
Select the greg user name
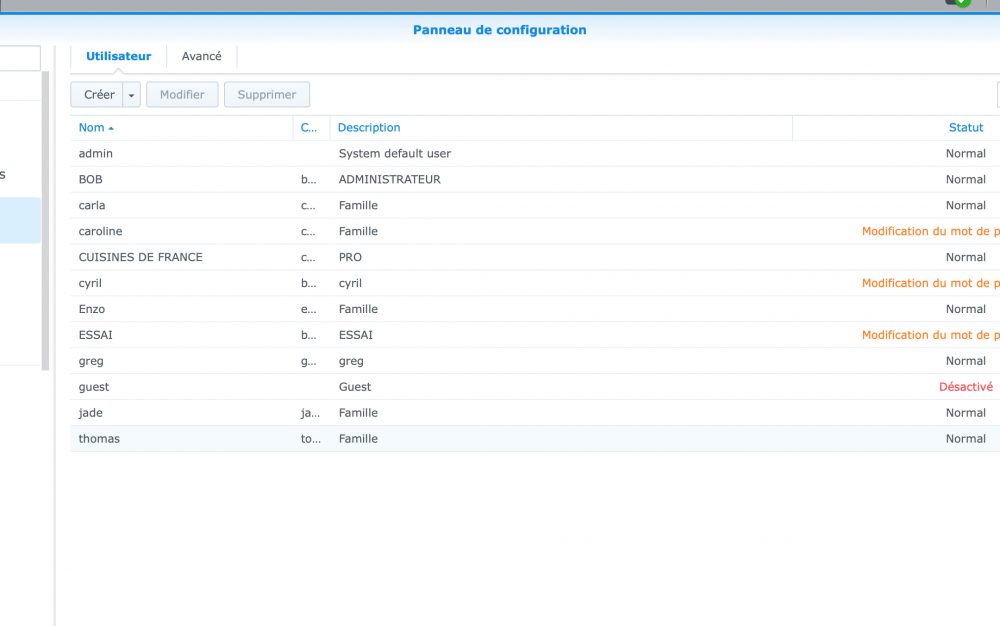pyautogui.click(x=91, y=361)
